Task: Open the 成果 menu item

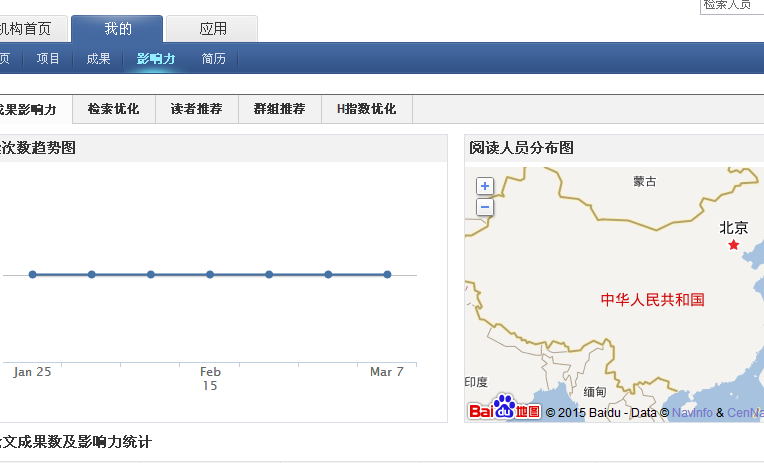Action: pyautogui.click(x=98, y=58)
